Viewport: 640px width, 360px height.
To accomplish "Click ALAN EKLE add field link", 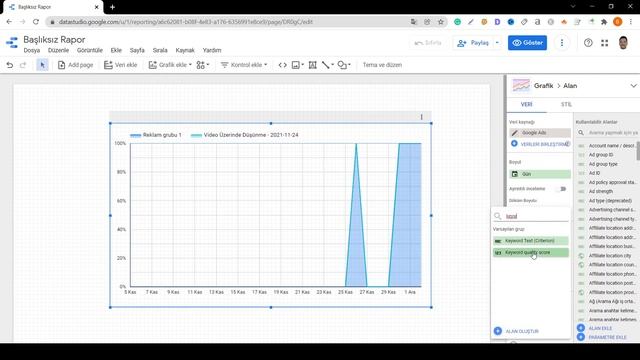I will pyautogui.click(x=595, y=328).
